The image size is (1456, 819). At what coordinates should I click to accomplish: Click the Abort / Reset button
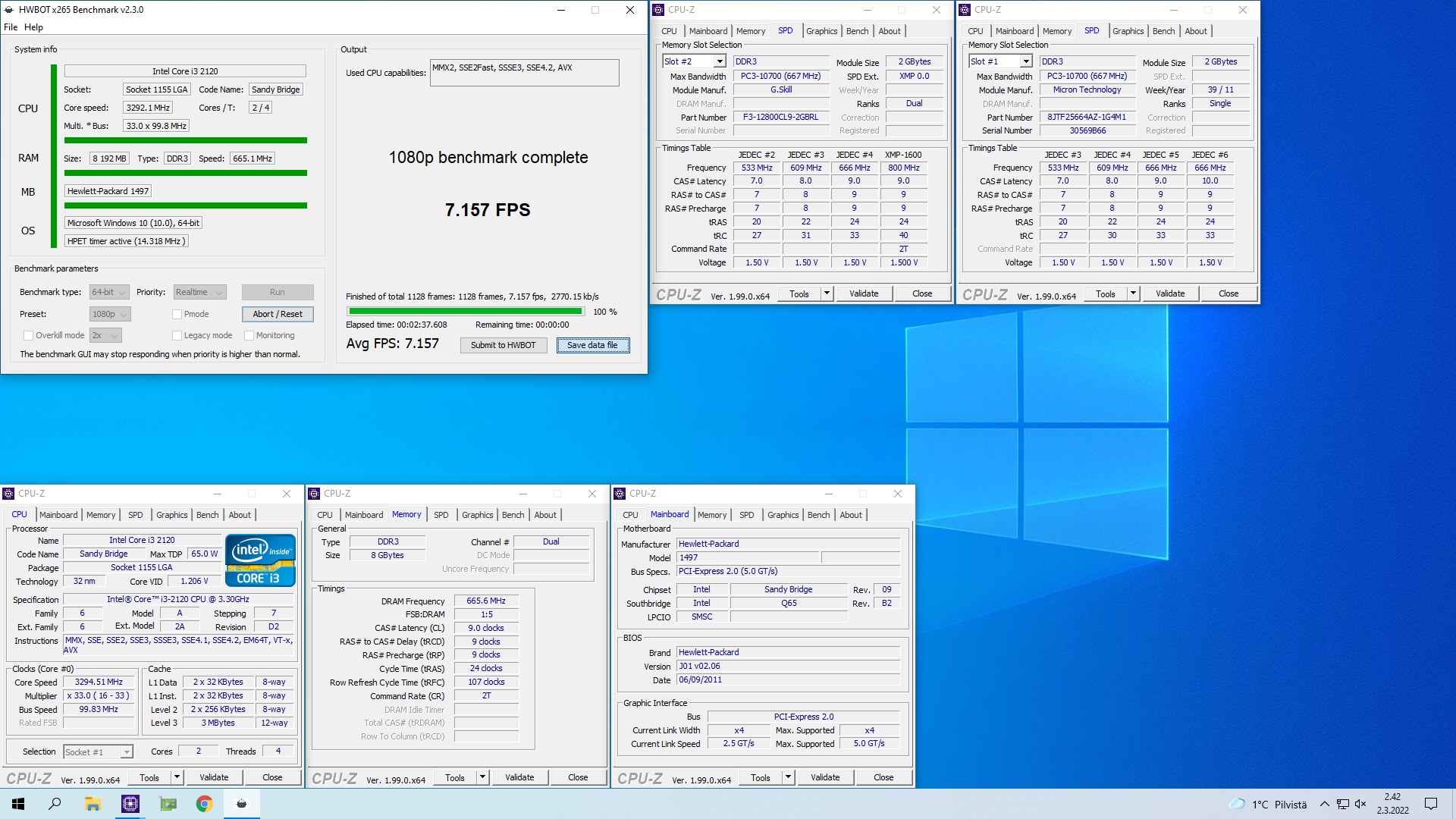[278, 314]
